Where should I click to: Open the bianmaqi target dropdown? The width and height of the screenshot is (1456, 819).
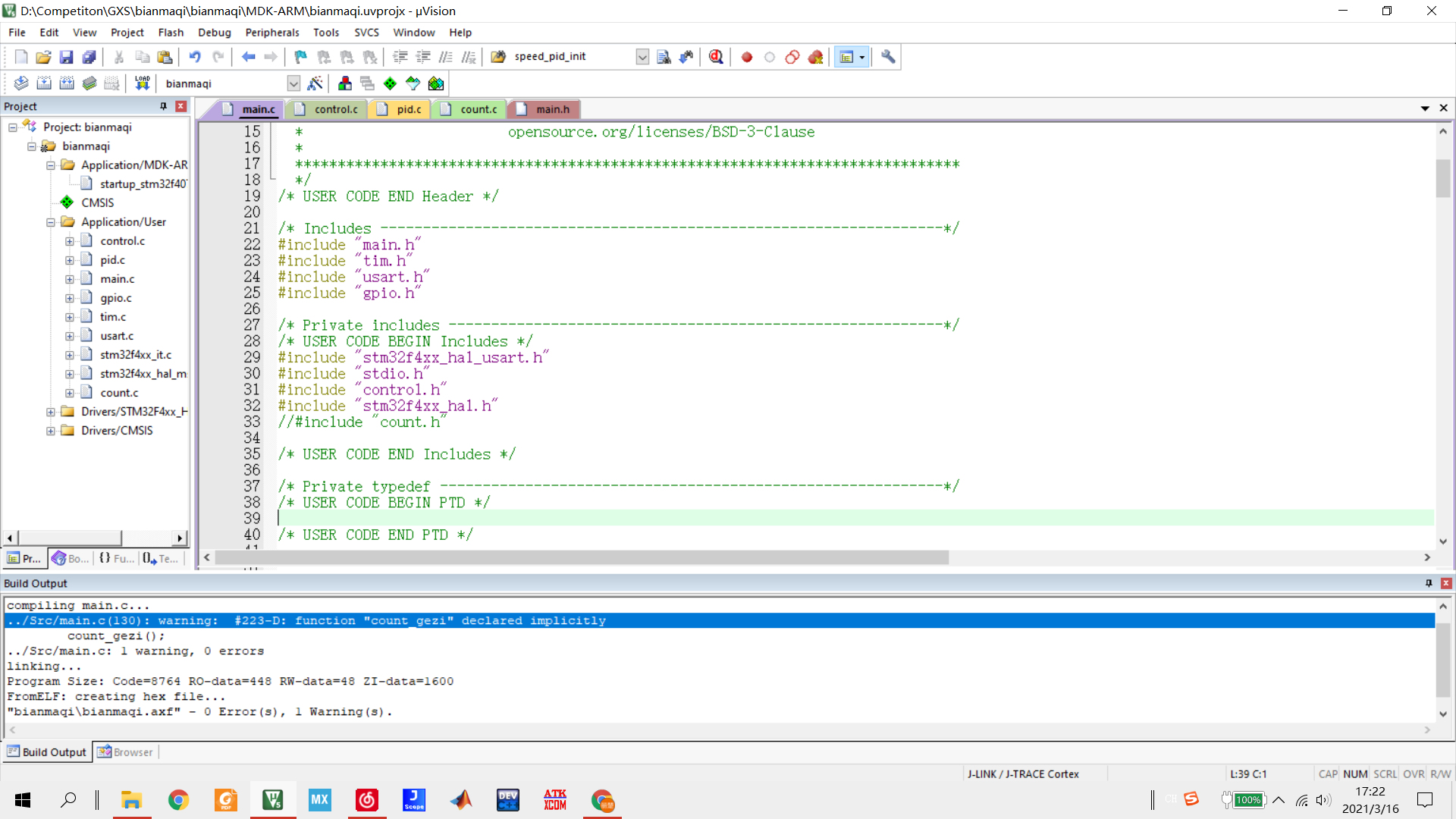293,83
